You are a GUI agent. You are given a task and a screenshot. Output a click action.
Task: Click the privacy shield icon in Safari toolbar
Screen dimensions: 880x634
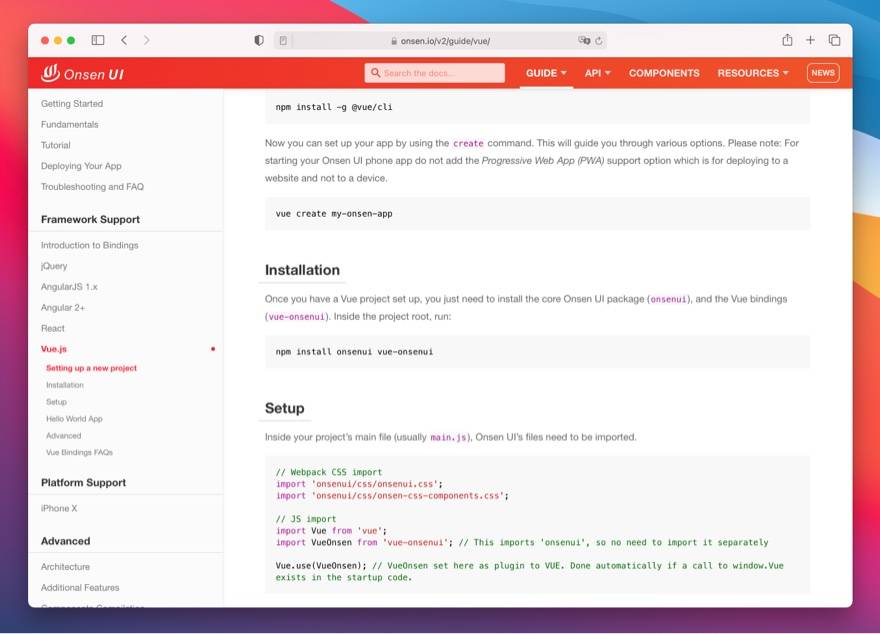click(259, 40)
